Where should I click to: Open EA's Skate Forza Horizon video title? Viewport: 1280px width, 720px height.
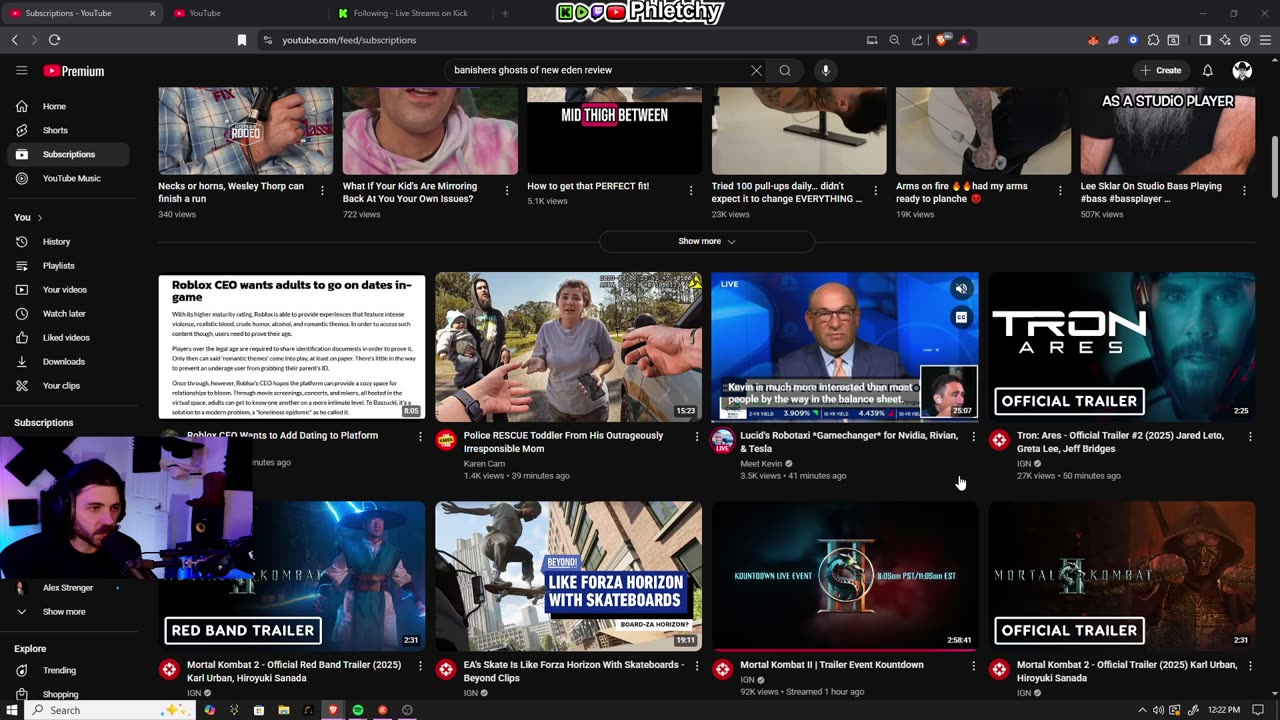click(x=573, y=671)
